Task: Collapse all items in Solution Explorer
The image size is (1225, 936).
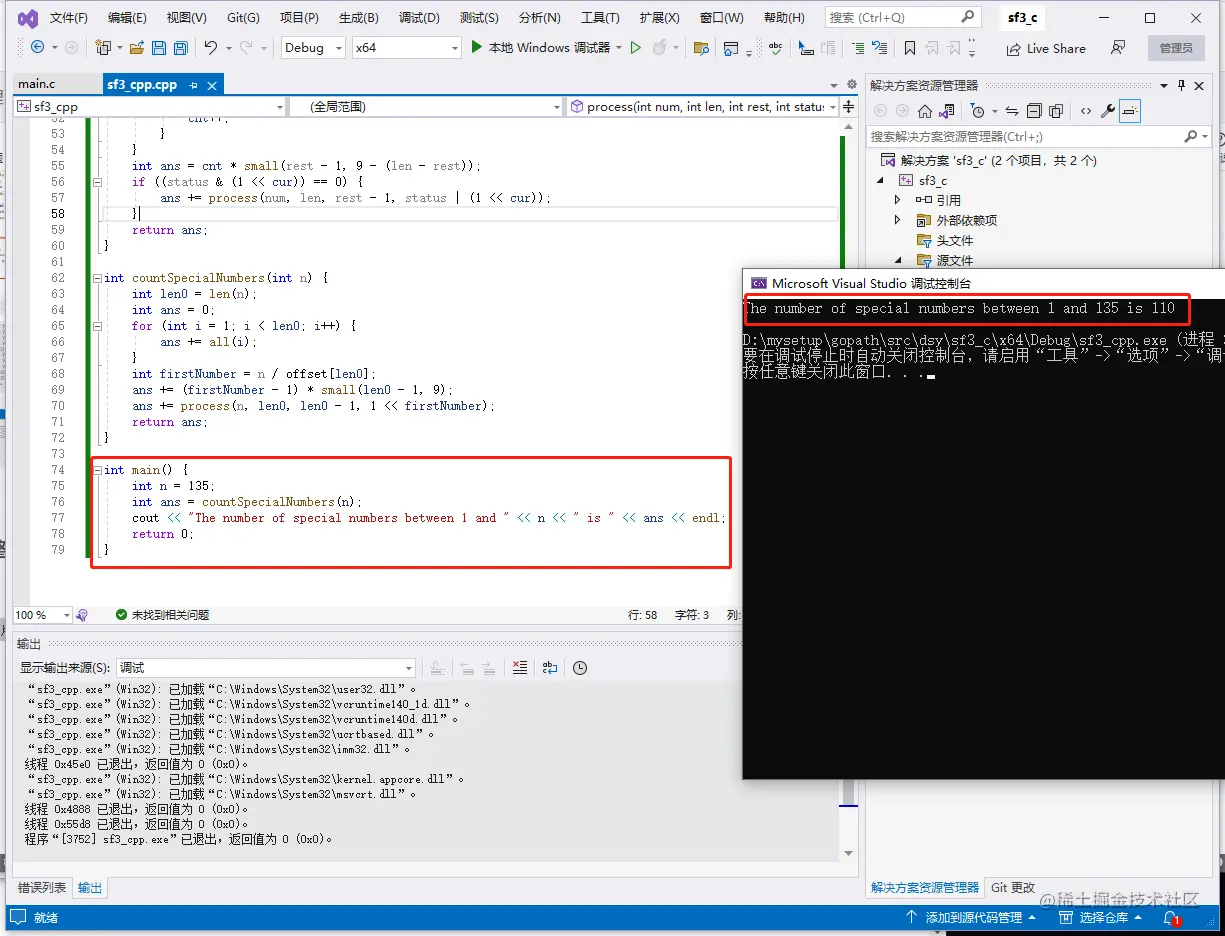Action: coord(1034,111)
